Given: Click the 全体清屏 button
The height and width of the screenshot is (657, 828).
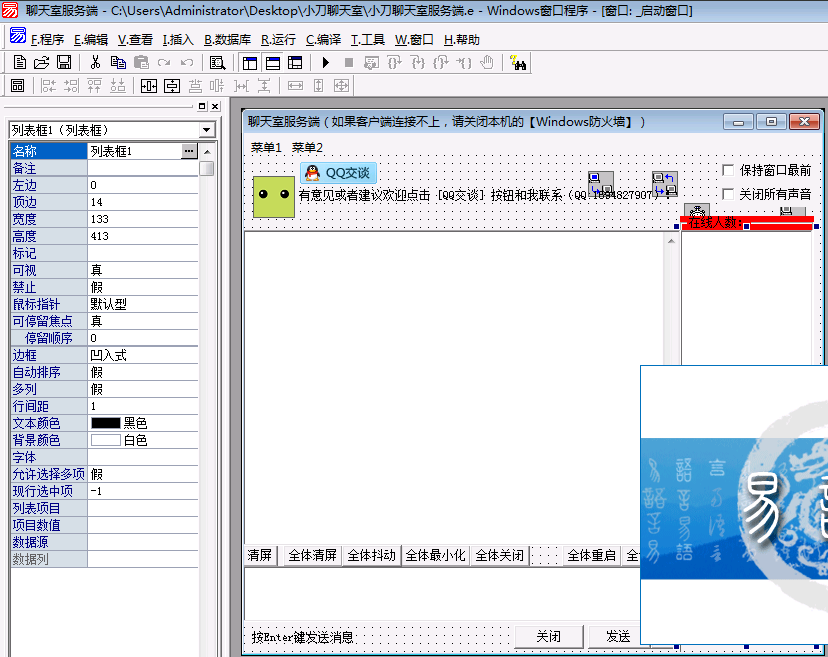Looking at the screenshot, I should [x=313, y=555].
